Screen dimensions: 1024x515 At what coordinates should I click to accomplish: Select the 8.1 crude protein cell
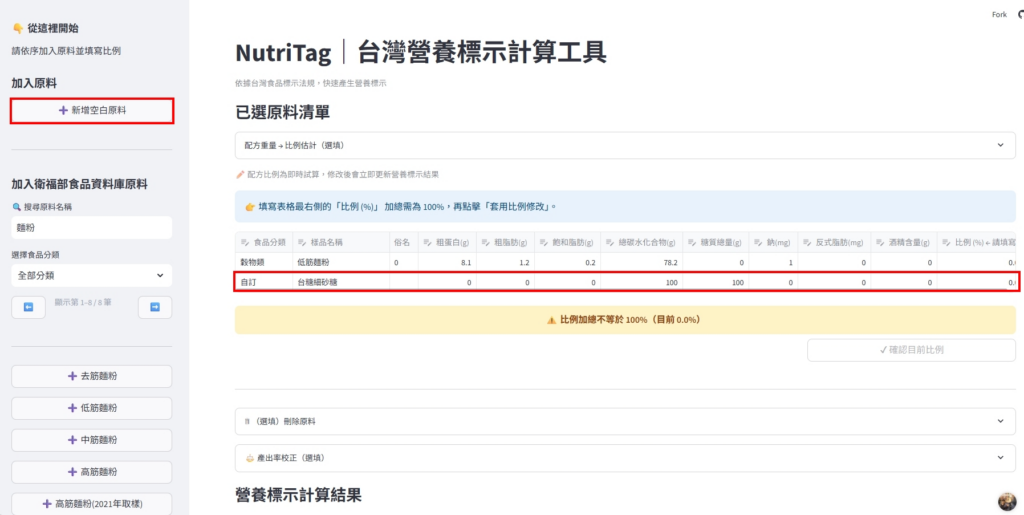pyautogui.click(x=447, y=262)
